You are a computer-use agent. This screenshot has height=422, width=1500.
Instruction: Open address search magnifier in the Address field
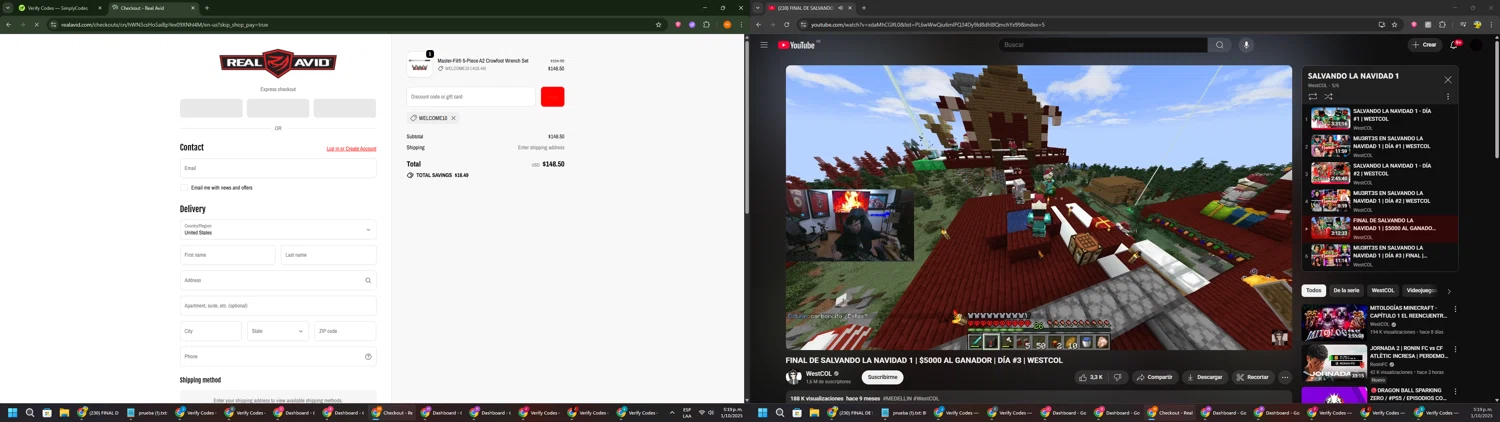tap(368, 280)
